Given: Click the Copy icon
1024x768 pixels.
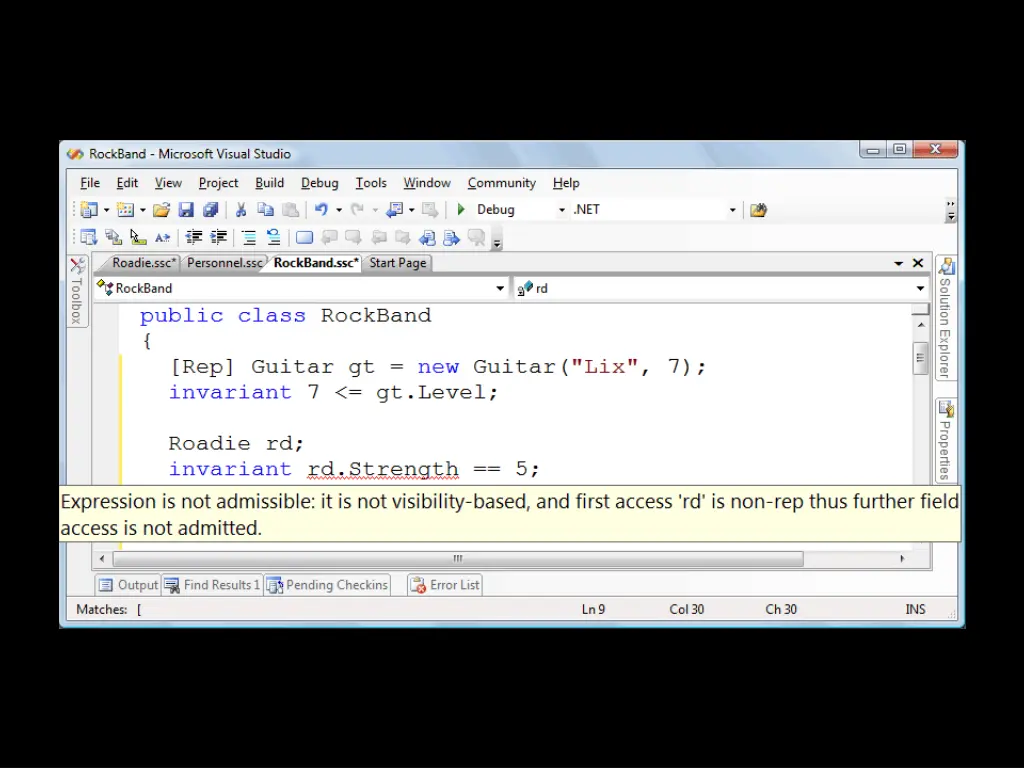Looking at the screenshot, I should [x=265, y=210].
